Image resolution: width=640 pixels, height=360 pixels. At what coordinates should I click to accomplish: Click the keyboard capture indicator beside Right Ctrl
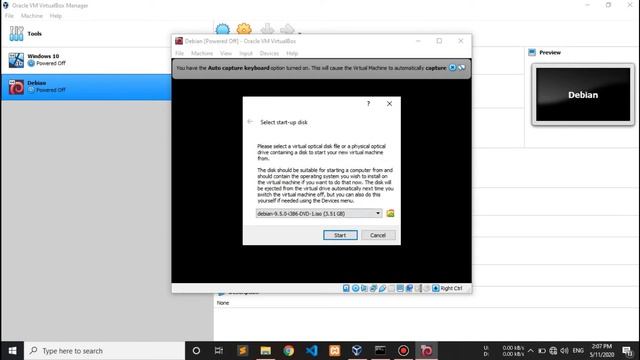coord(436,288)
